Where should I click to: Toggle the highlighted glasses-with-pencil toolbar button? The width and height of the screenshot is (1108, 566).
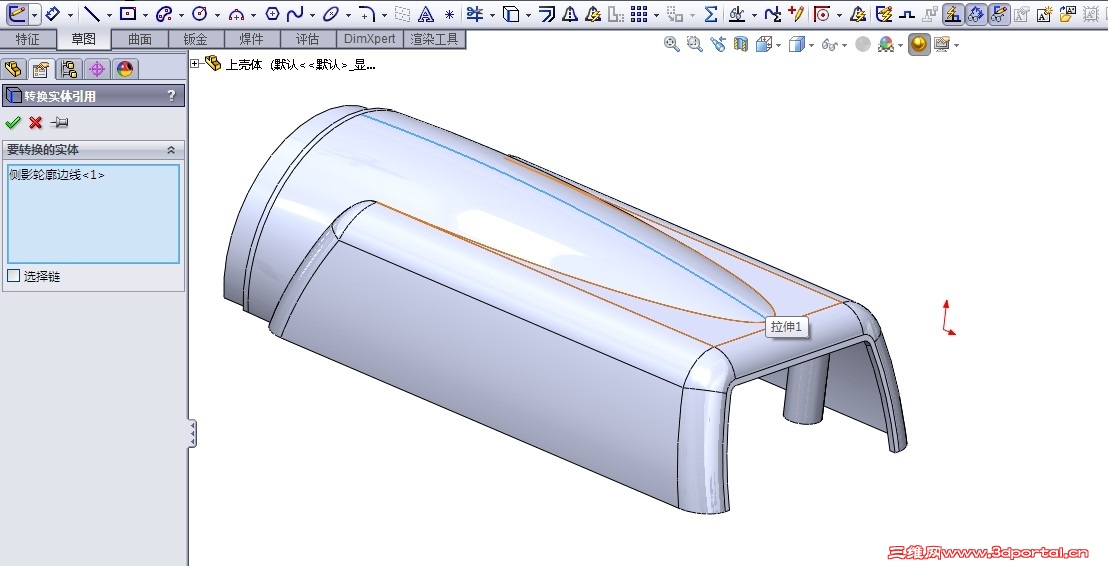tap(998, 13)
